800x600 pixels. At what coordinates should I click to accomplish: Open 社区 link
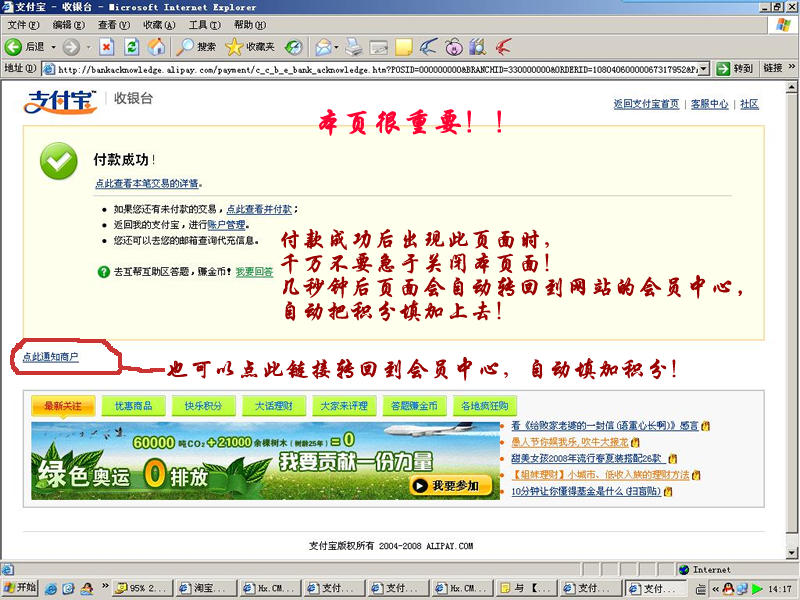(x=749, y=104)
